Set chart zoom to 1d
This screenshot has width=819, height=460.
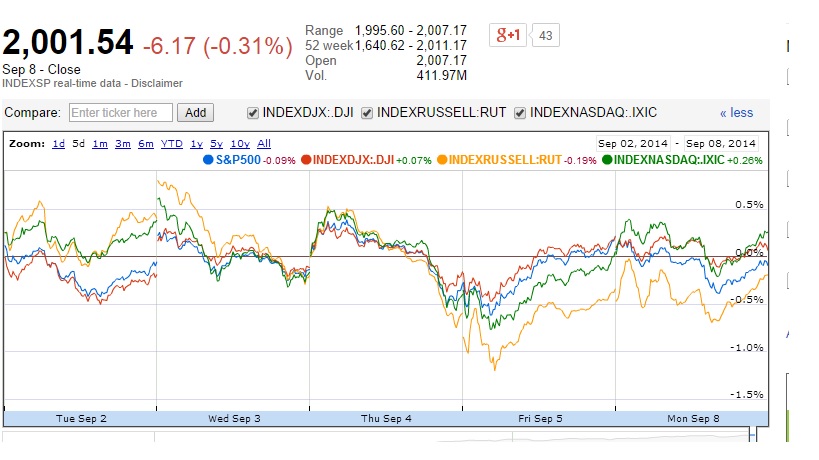pyautogui.click(x=58, y=144)
